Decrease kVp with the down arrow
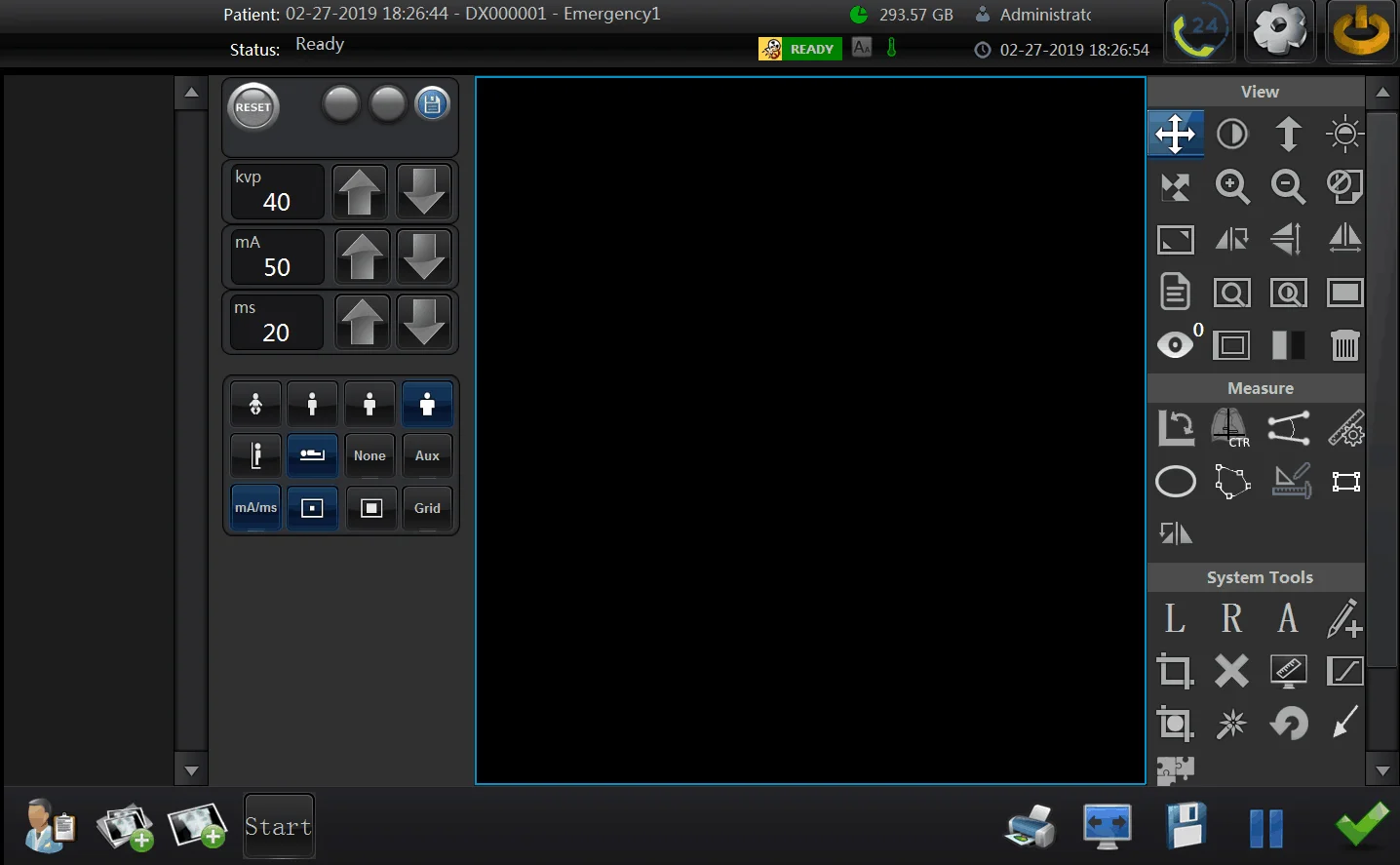The height and width of the screenshot is (865, 1400). pyautogui.click(x=424, y=191)
